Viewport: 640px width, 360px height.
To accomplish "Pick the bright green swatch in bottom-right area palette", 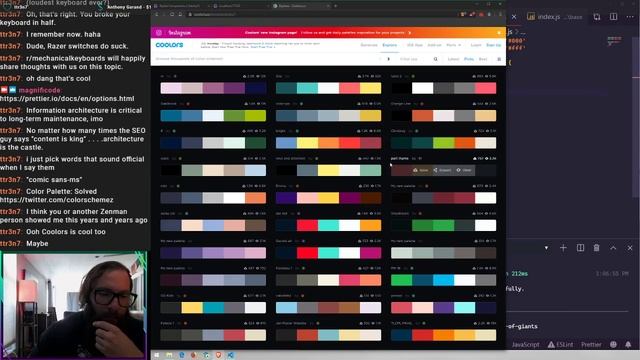I will tap(401, 280).
